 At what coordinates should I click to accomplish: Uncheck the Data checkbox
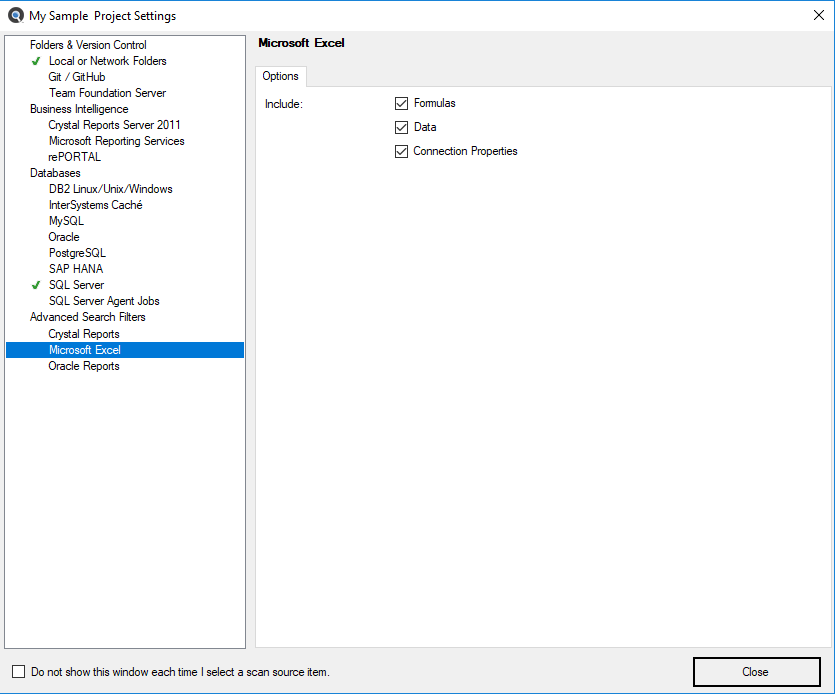point(402,127)
